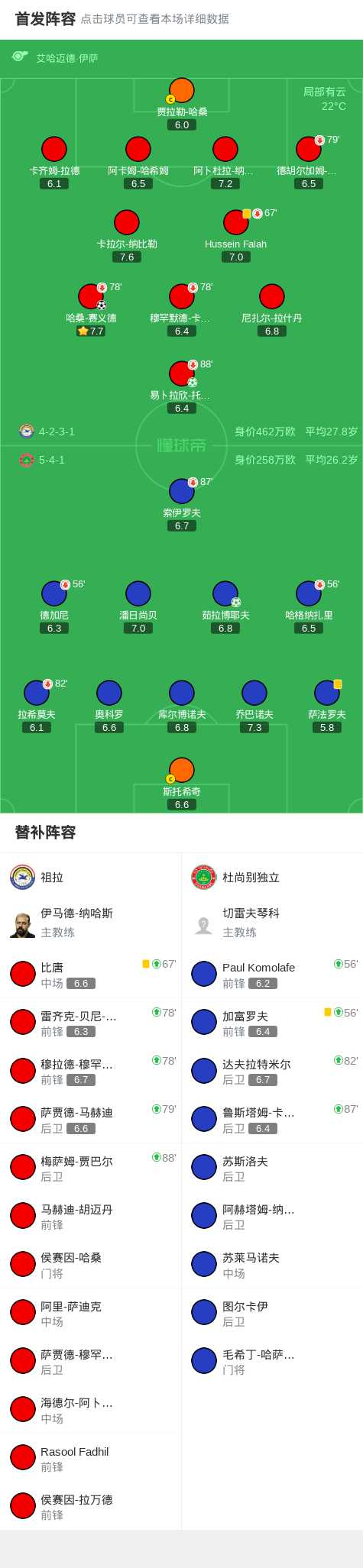Tap goalkeeper 贾拉勒-哈桑's orange player icon
Viewport: 363px width, 1568px height.
click(x=181, y=90)
